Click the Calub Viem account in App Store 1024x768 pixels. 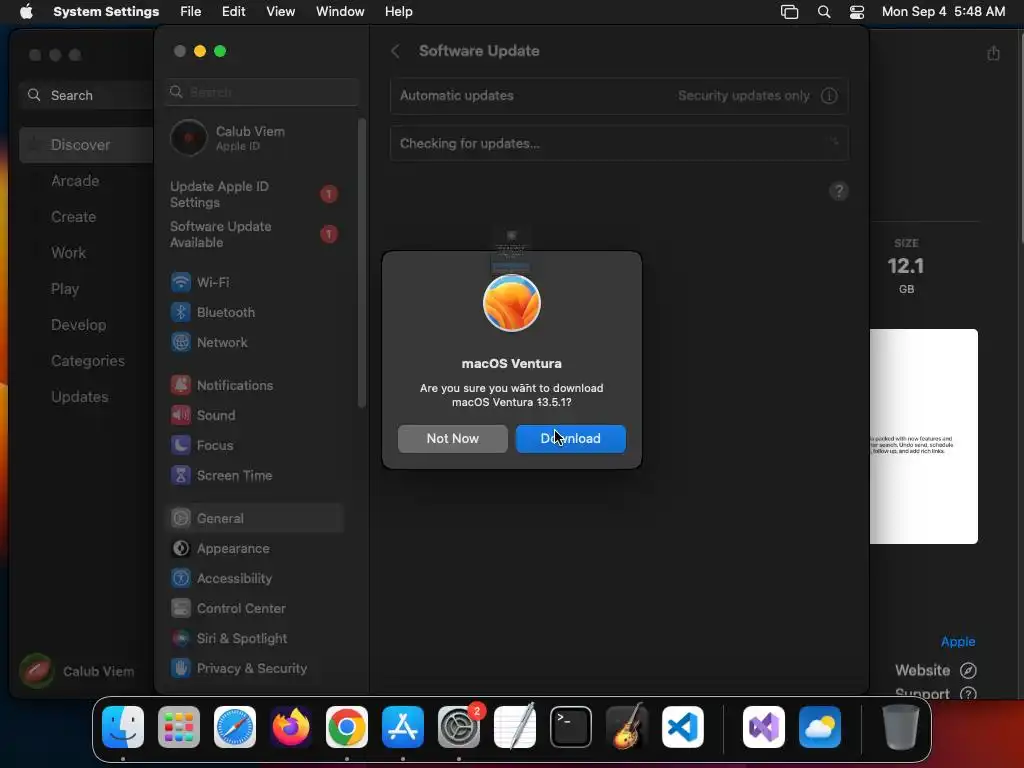click(77, 671)
